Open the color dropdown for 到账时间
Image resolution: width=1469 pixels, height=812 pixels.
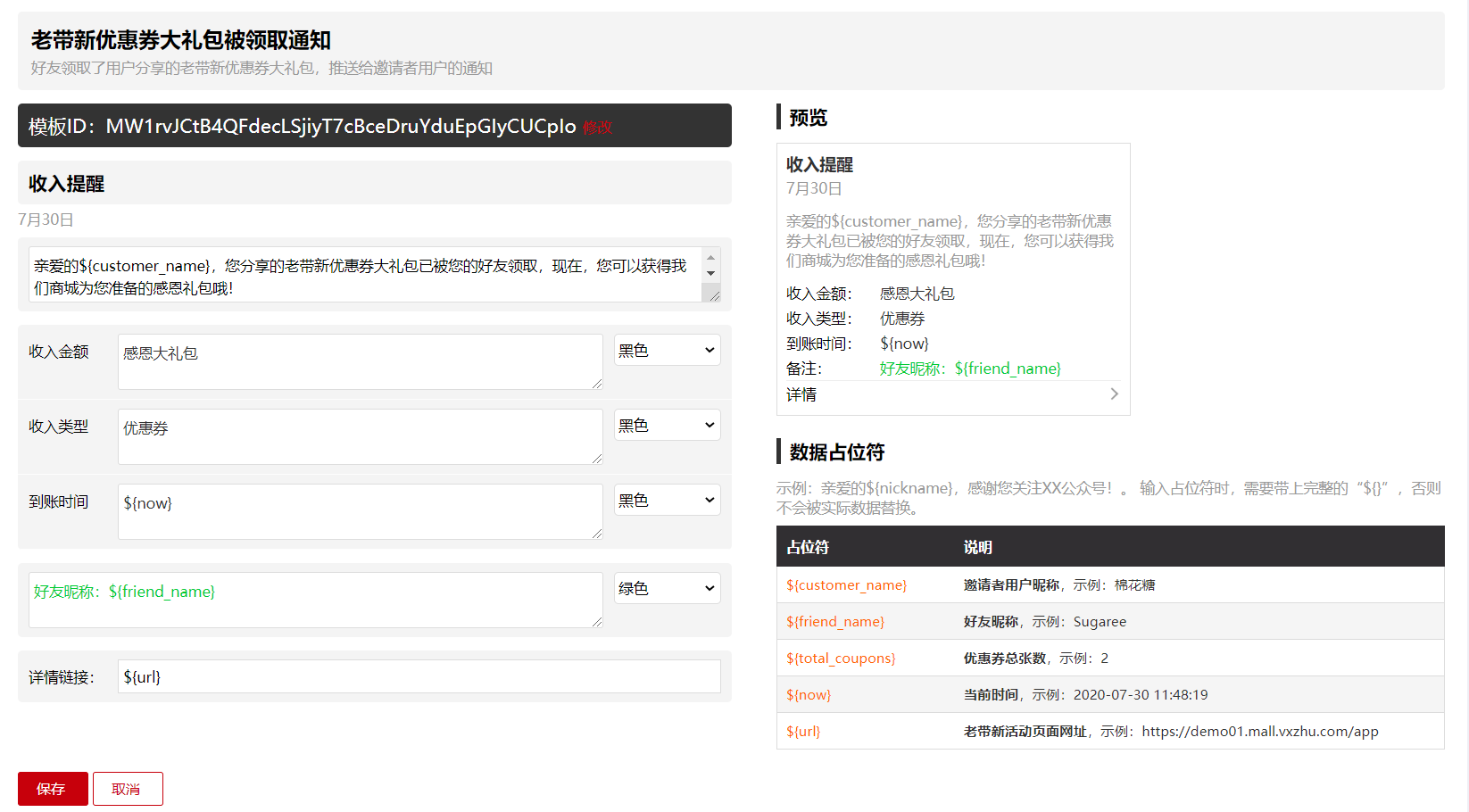(667, 501)
